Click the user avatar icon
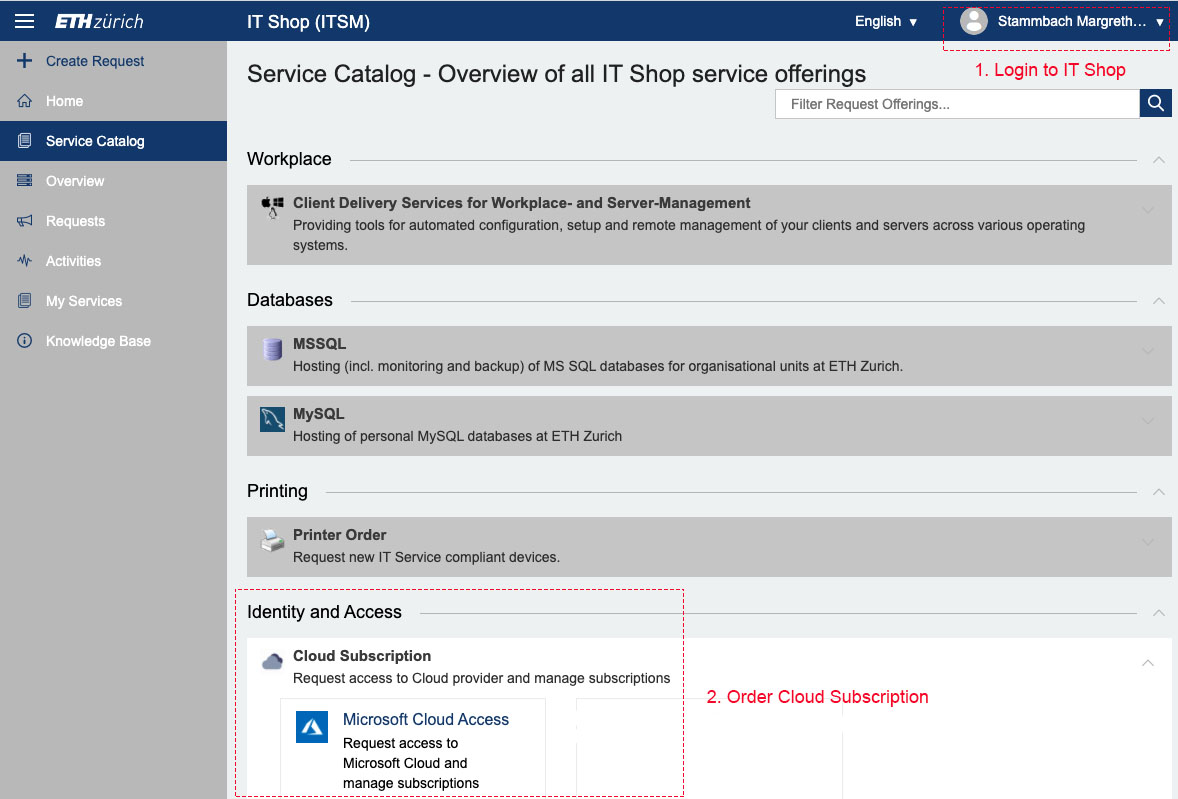Image resolution: width=1178 pixels, height=799 pixels. tap(974, 21)
